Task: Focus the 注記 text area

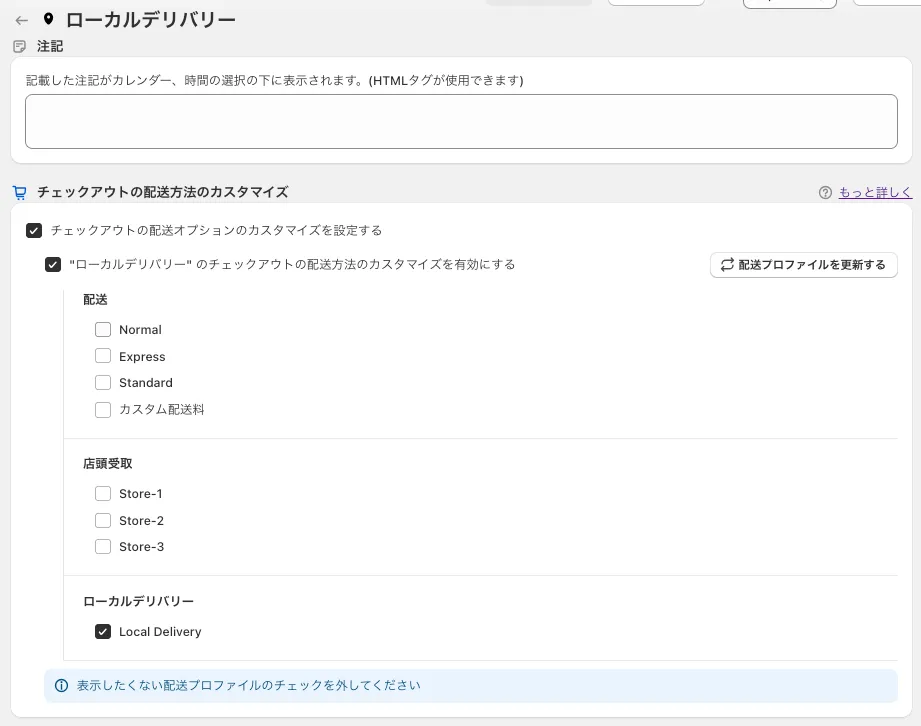Action: (x=461, y=122)
